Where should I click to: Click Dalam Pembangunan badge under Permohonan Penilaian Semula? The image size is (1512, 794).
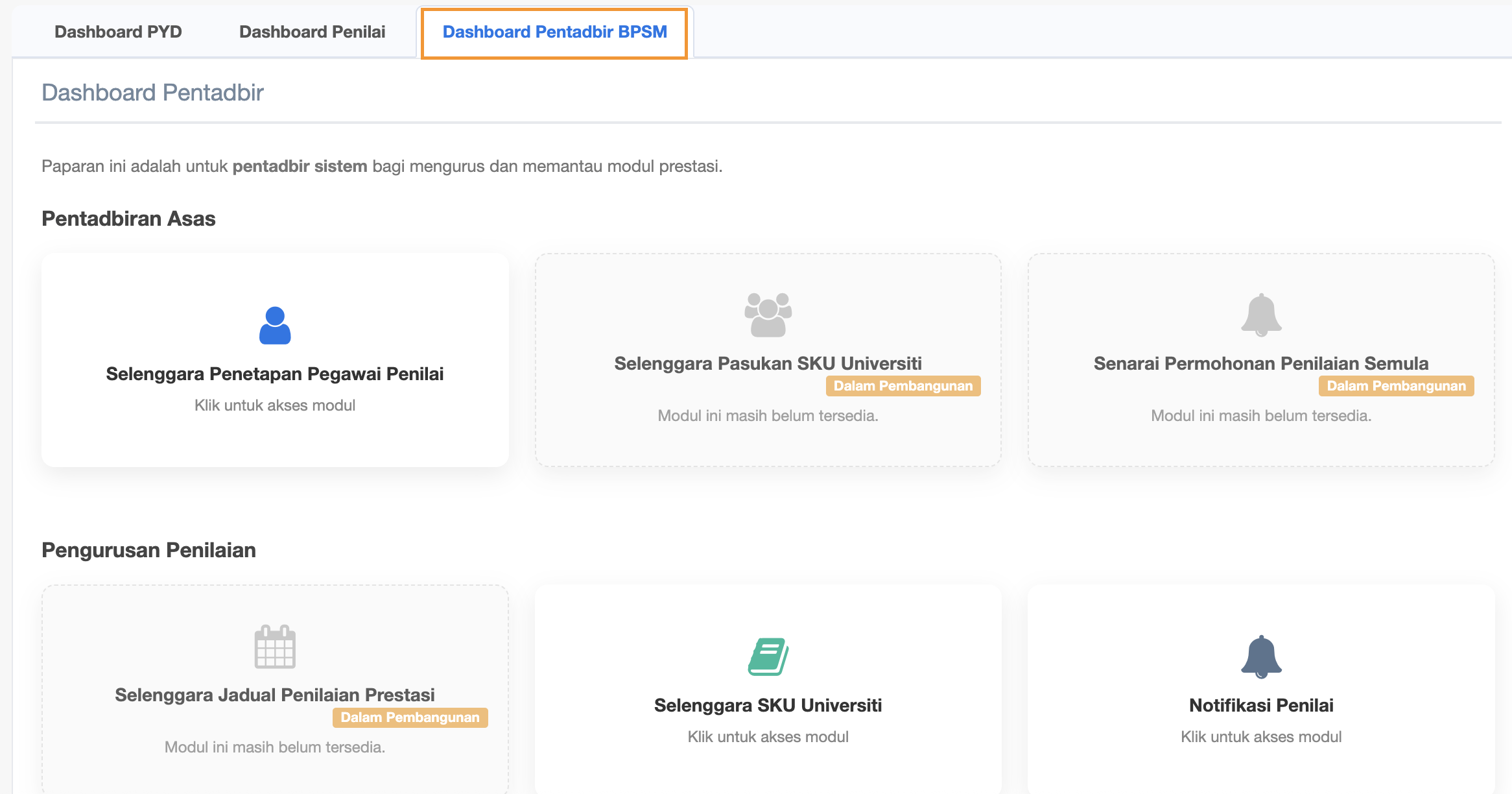click(x=1396, y=386)
